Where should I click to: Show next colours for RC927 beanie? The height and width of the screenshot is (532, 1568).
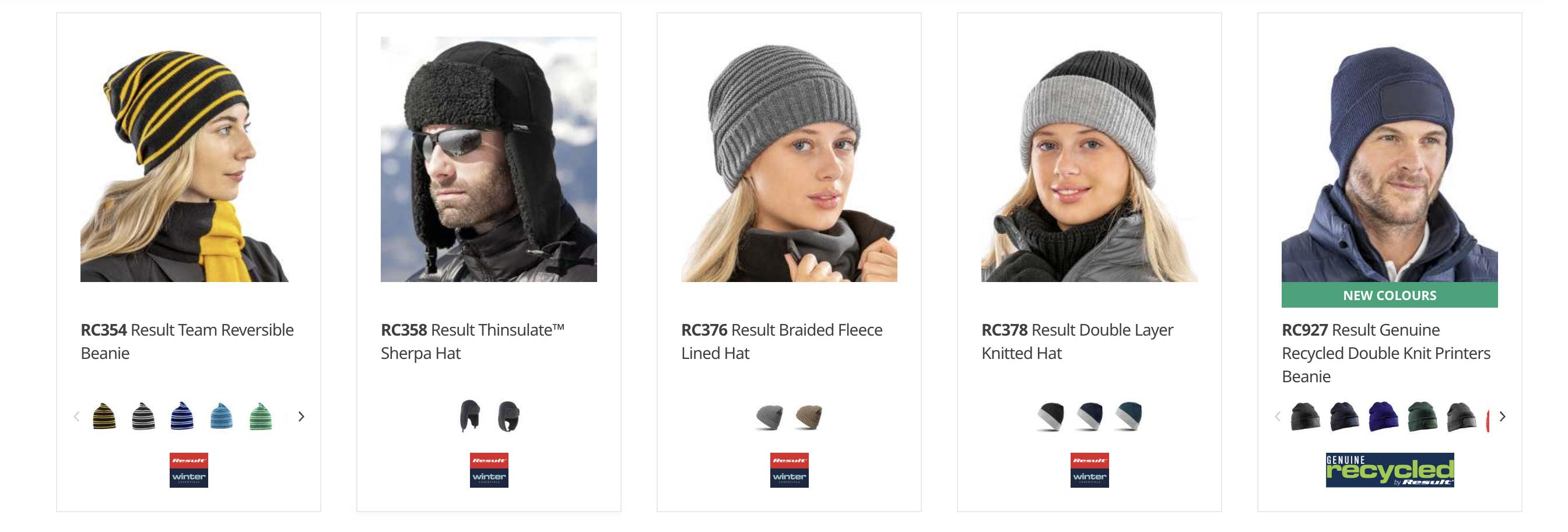point(1502,417)
